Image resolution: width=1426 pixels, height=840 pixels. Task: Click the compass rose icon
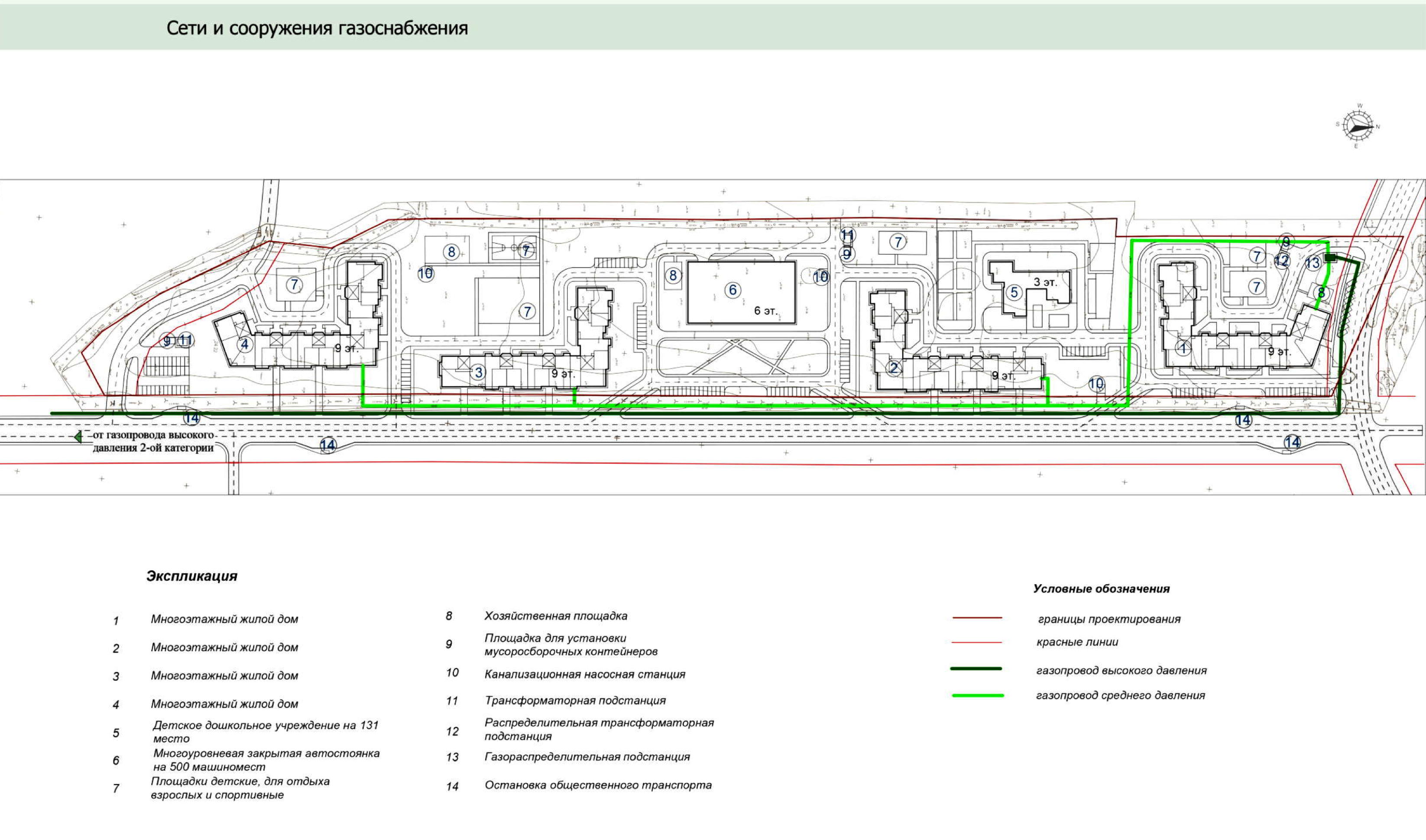[1358, 126]
